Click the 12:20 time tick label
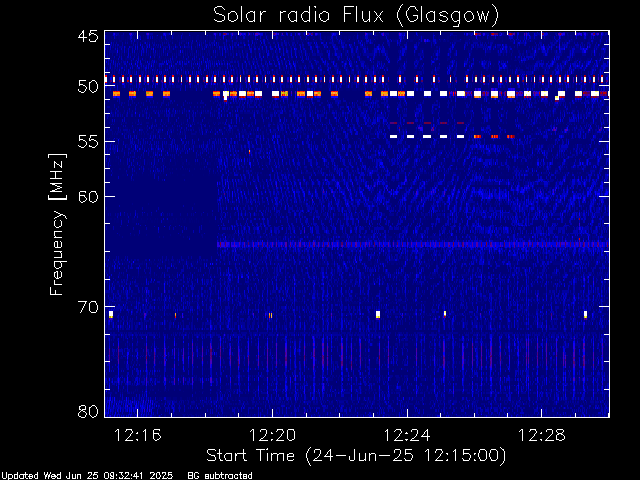 click(272, 435)
